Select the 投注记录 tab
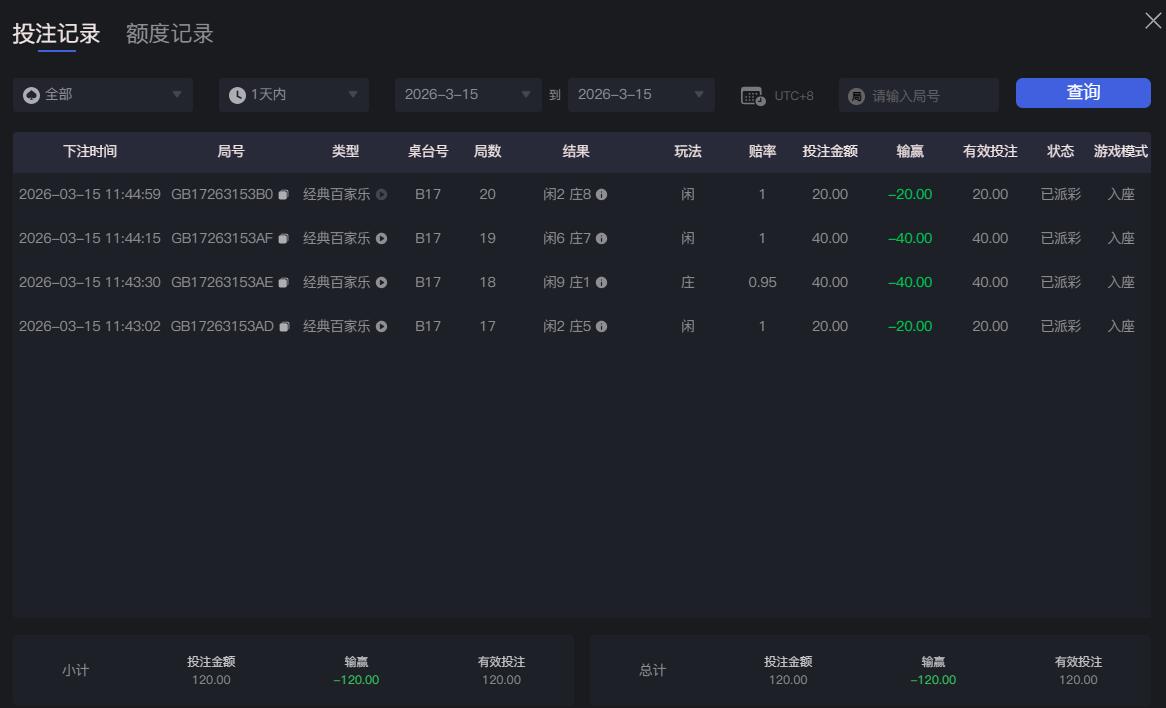Screen dimensions: 1166x708 55,33
